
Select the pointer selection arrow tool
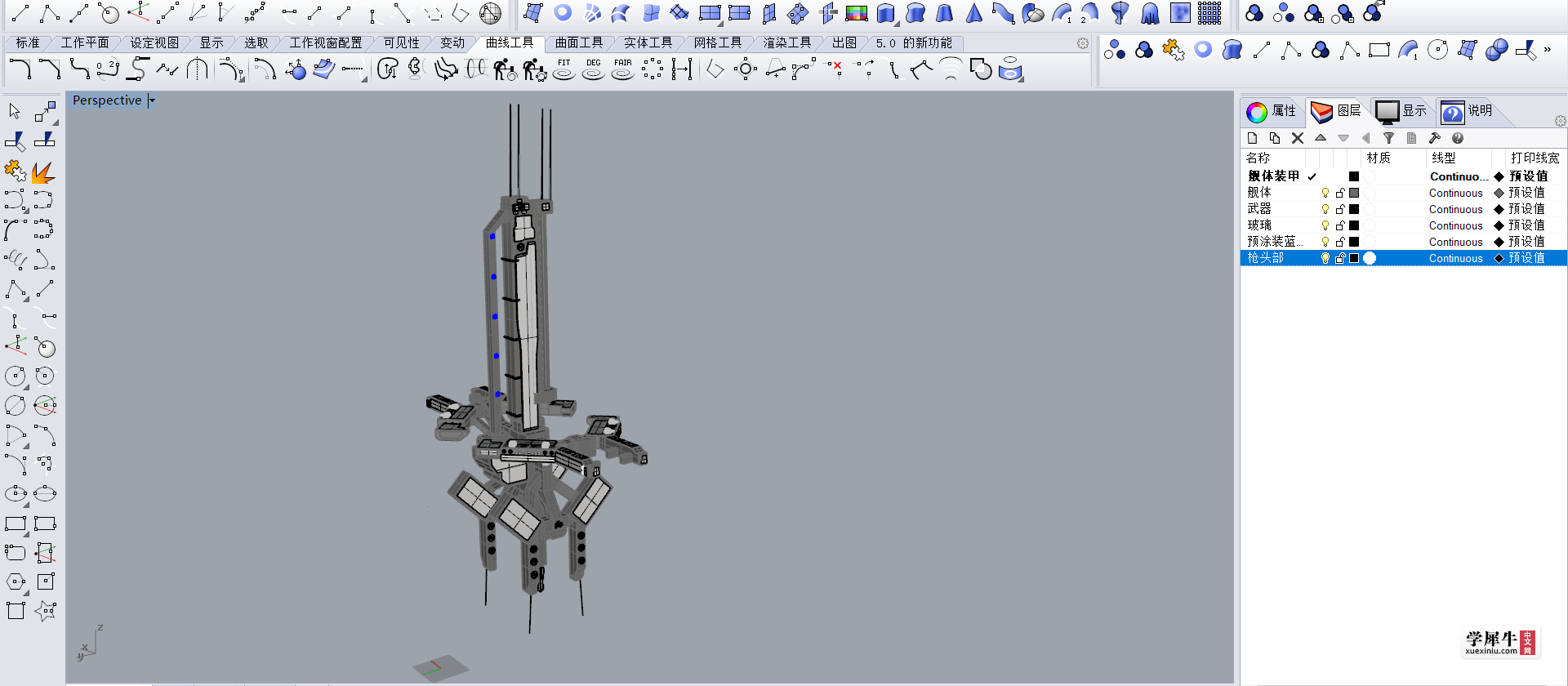[15, 111]
